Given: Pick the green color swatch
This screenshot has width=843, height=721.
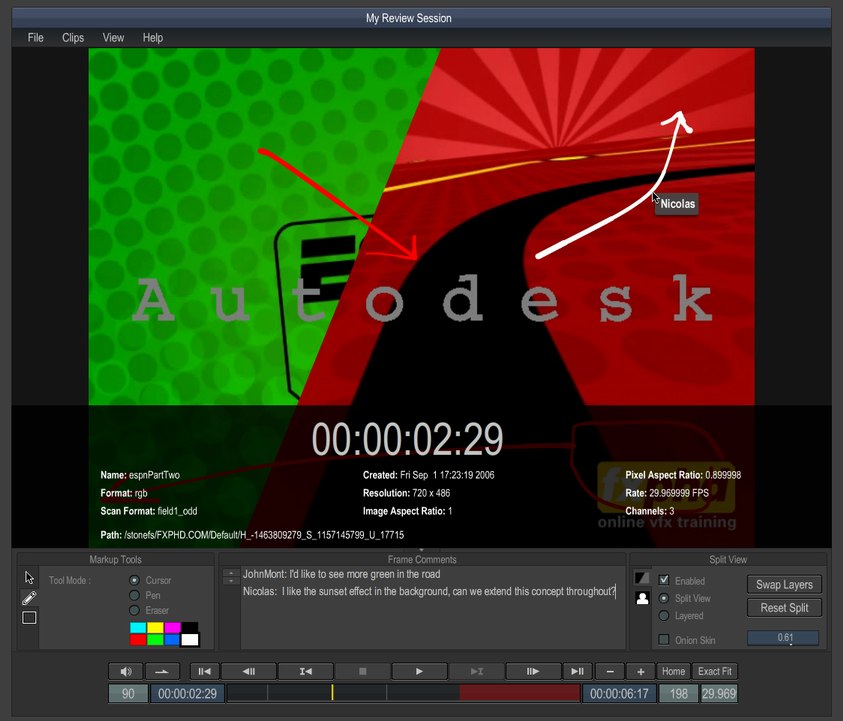Looking at the screenshot, I should coord(155,639).
